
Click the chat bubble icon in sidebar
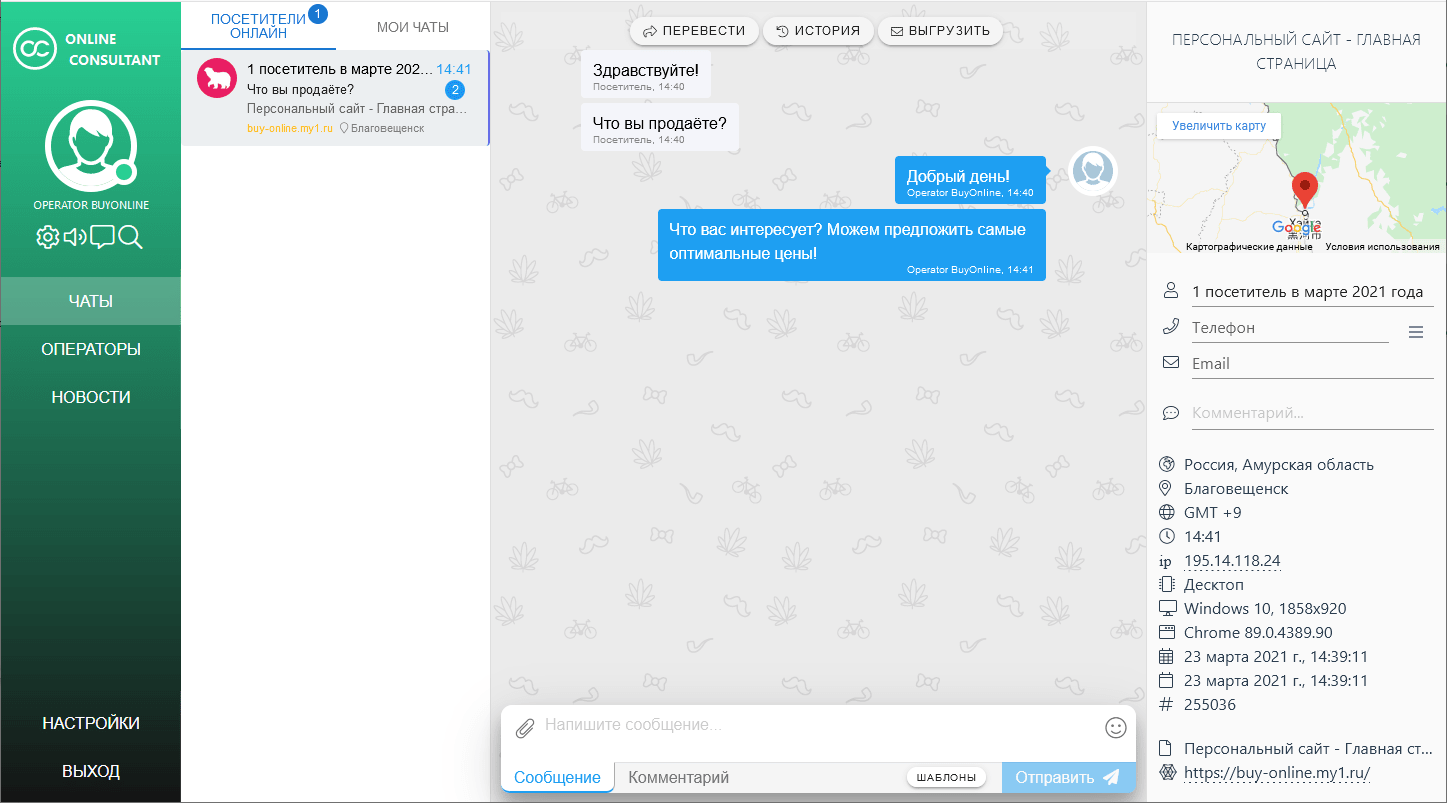(103, 237)
